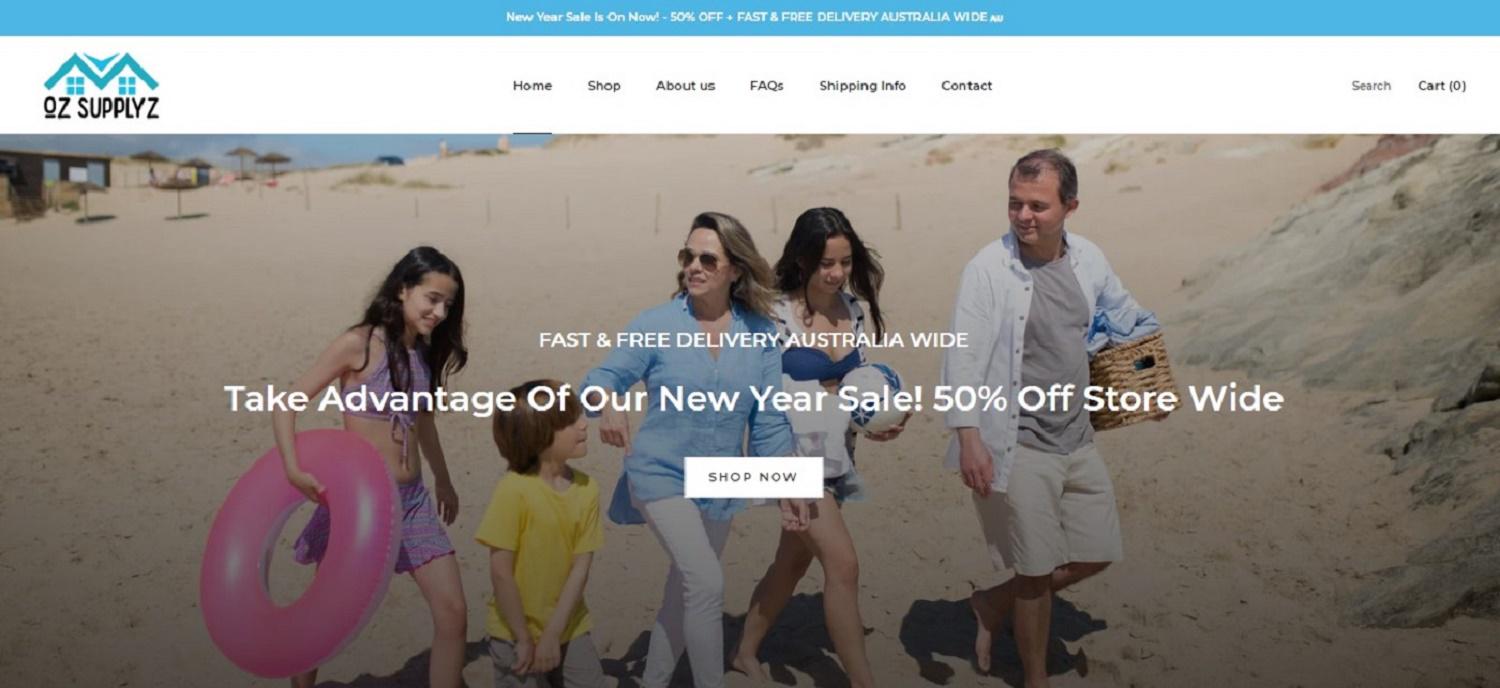This screenshot has height=688, width=1500.
Task: Click the AU flag icon in announcement bar
Action: point(997,18)
